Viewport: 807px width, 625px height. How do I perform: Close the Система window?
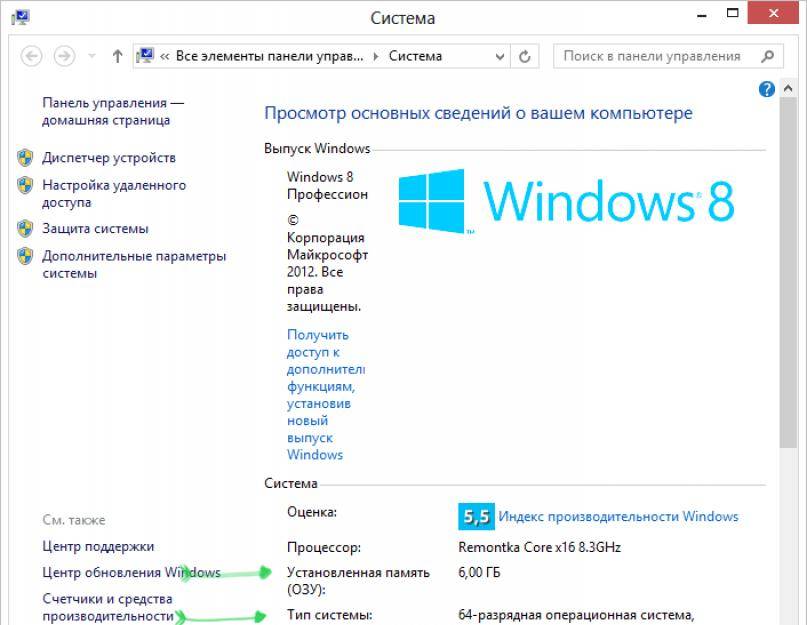click(x=773, y=13)
